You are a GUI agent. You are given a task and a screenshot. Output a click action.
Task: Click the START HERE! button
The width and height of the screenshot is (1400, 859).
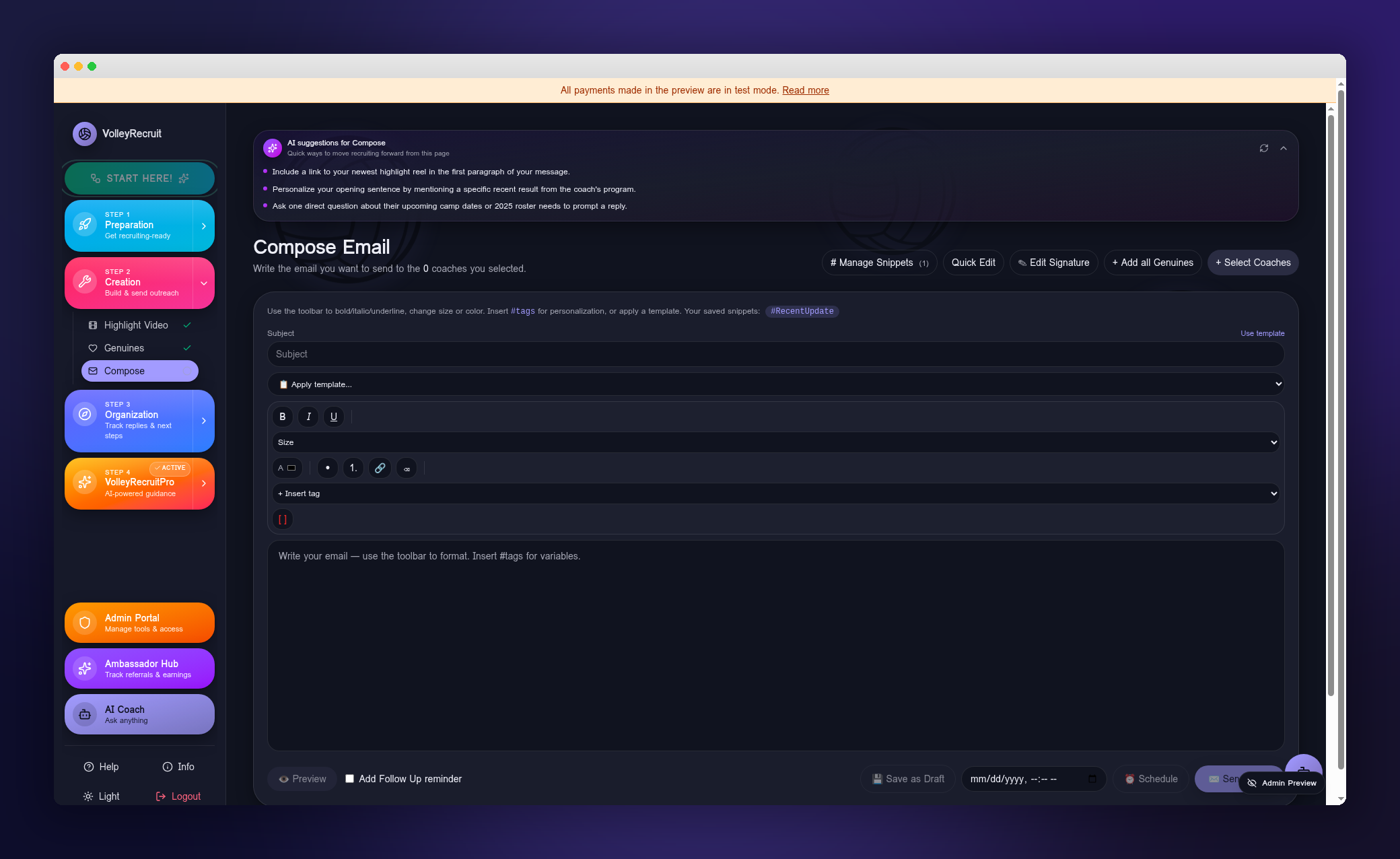click(x=140, y=178)
